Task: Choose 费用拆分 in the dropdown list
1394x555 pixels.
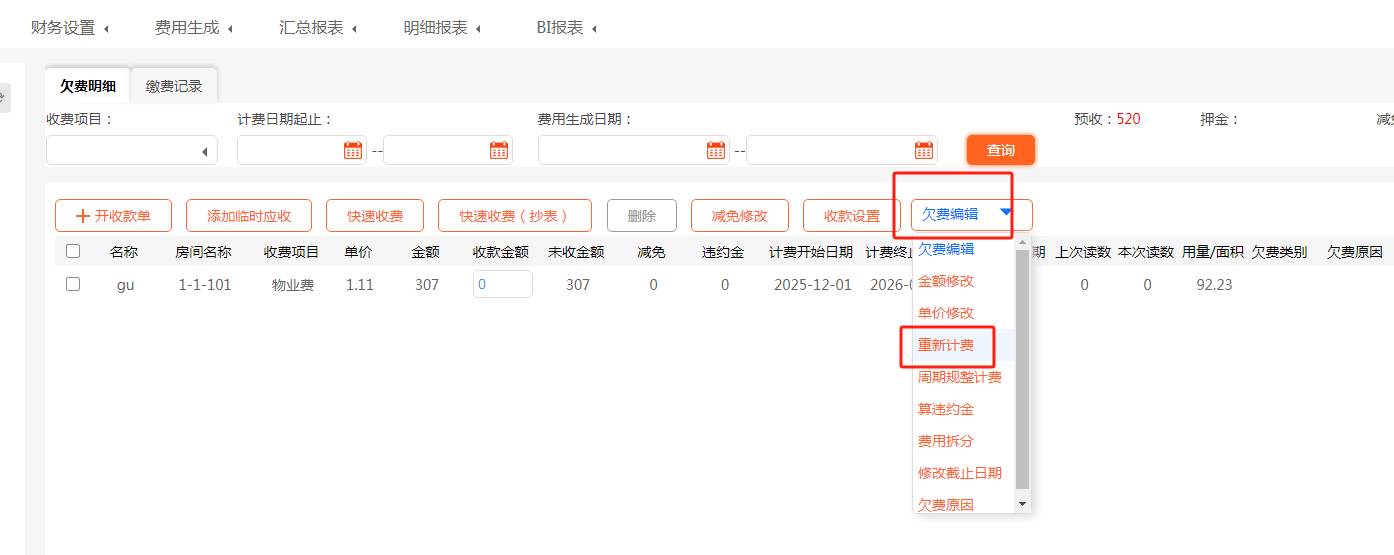Action: pyautogui.click(x=946, y=441)
